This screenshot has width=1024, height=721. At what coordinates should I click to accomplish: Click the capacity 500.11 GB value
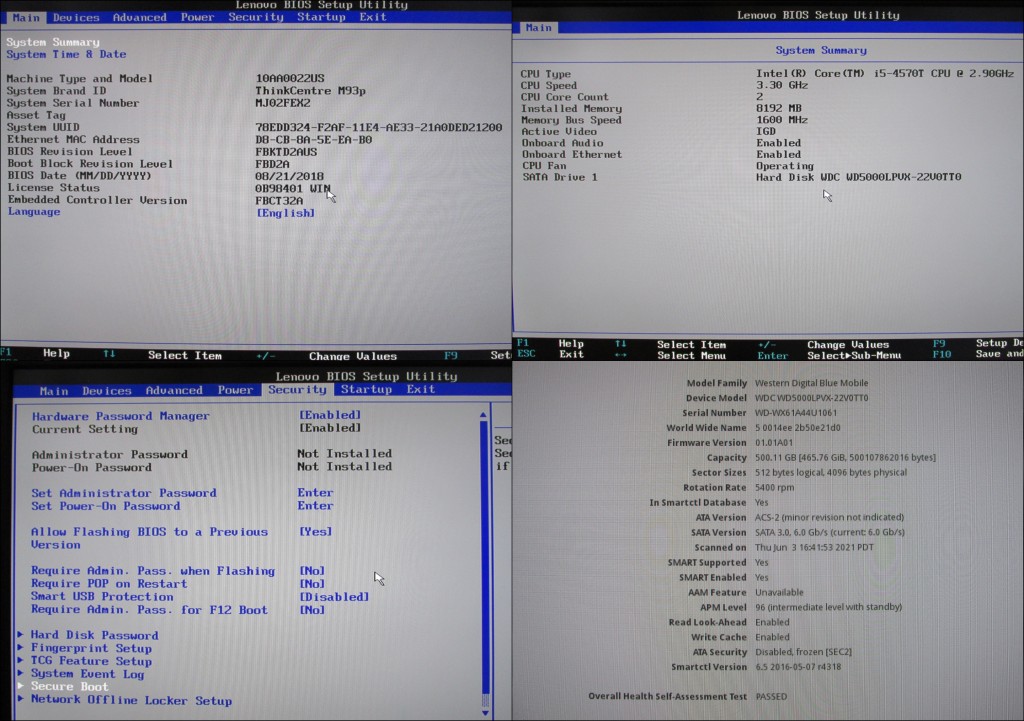pos(845,458)
